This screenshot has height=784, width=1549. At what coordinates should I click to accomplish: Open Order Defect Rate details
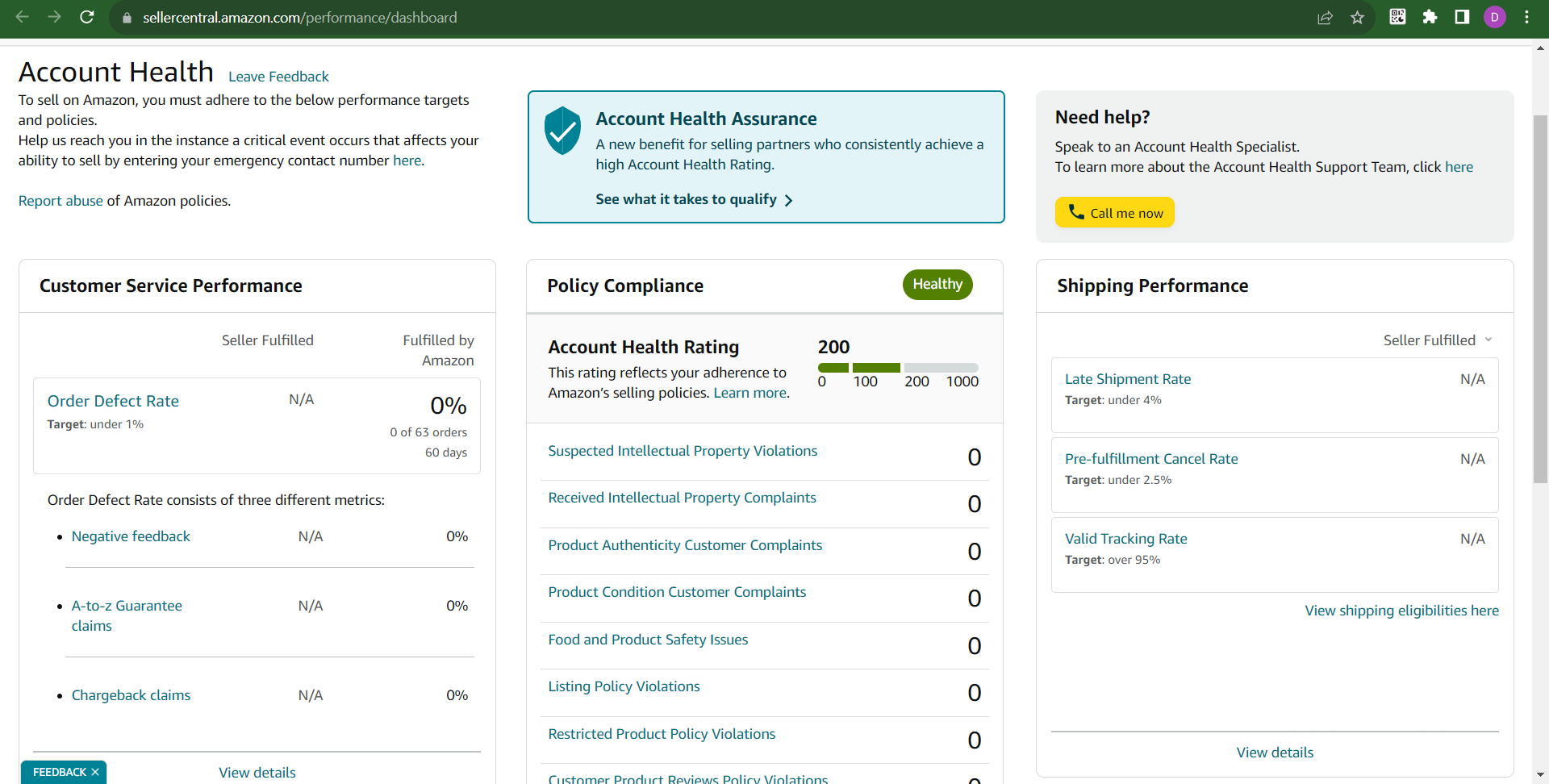[x=113, y=401]
